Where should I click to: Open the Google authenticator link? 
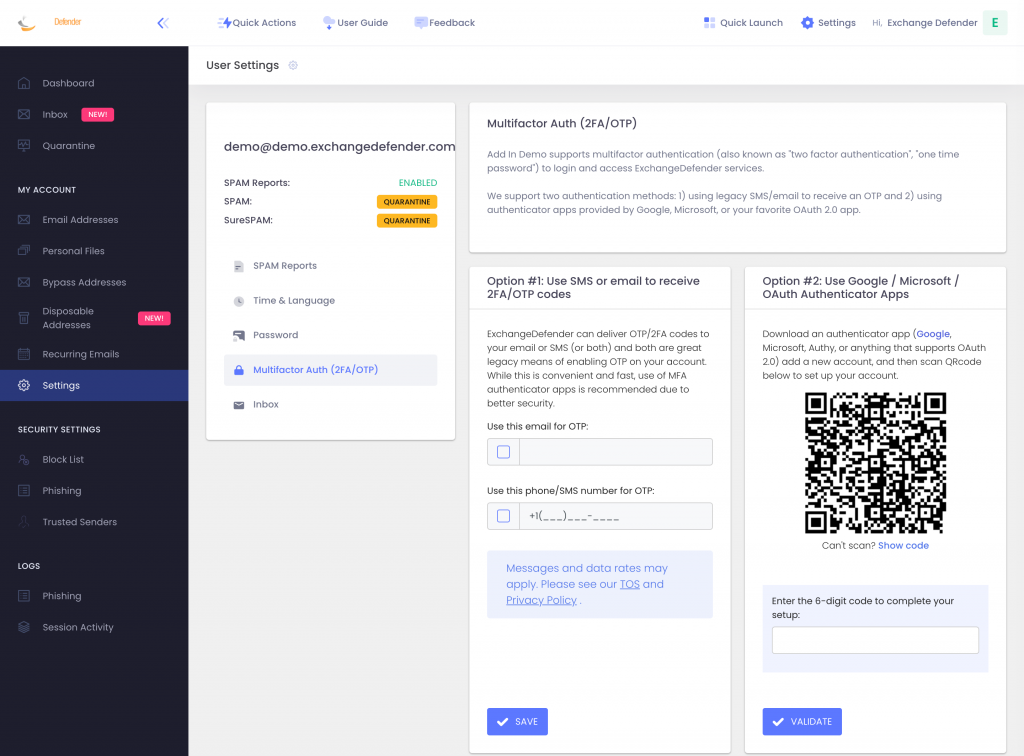933,334
